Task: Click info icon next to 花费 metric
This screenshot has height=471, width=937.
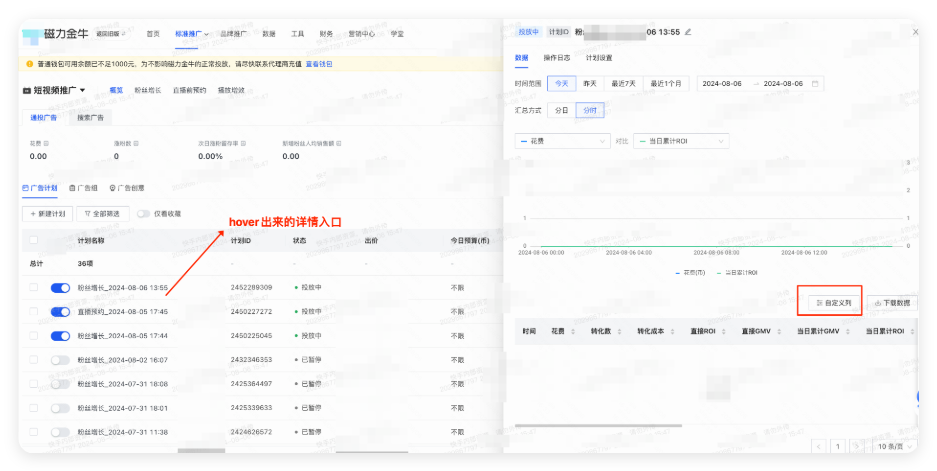Action: click(46, 143)
